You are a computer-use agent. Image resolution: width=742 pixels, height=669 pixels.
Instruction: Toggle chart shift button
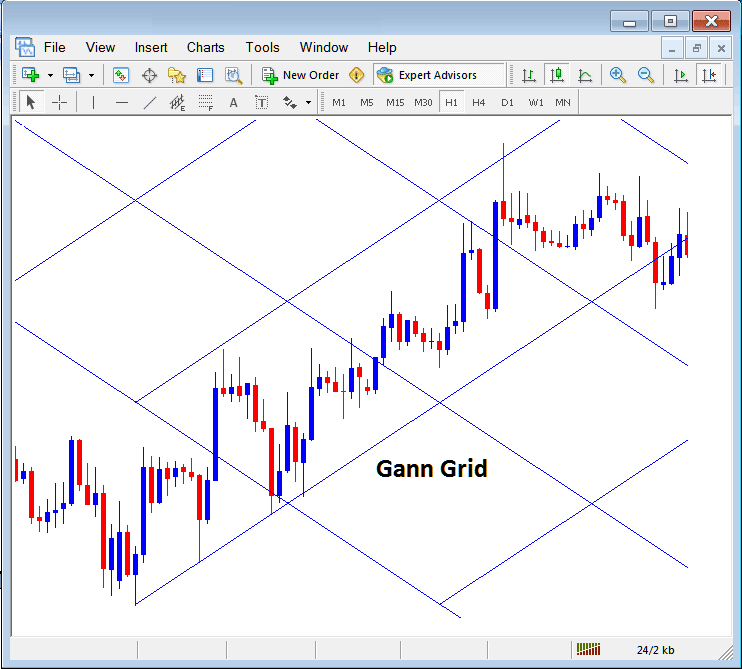pyautogui.click(x=709, y=75)
